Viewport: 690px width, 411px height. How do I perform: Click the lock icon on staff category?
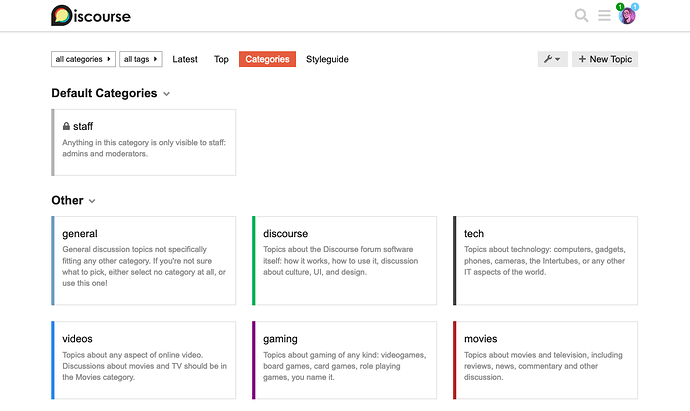click(x=66, y=126)
